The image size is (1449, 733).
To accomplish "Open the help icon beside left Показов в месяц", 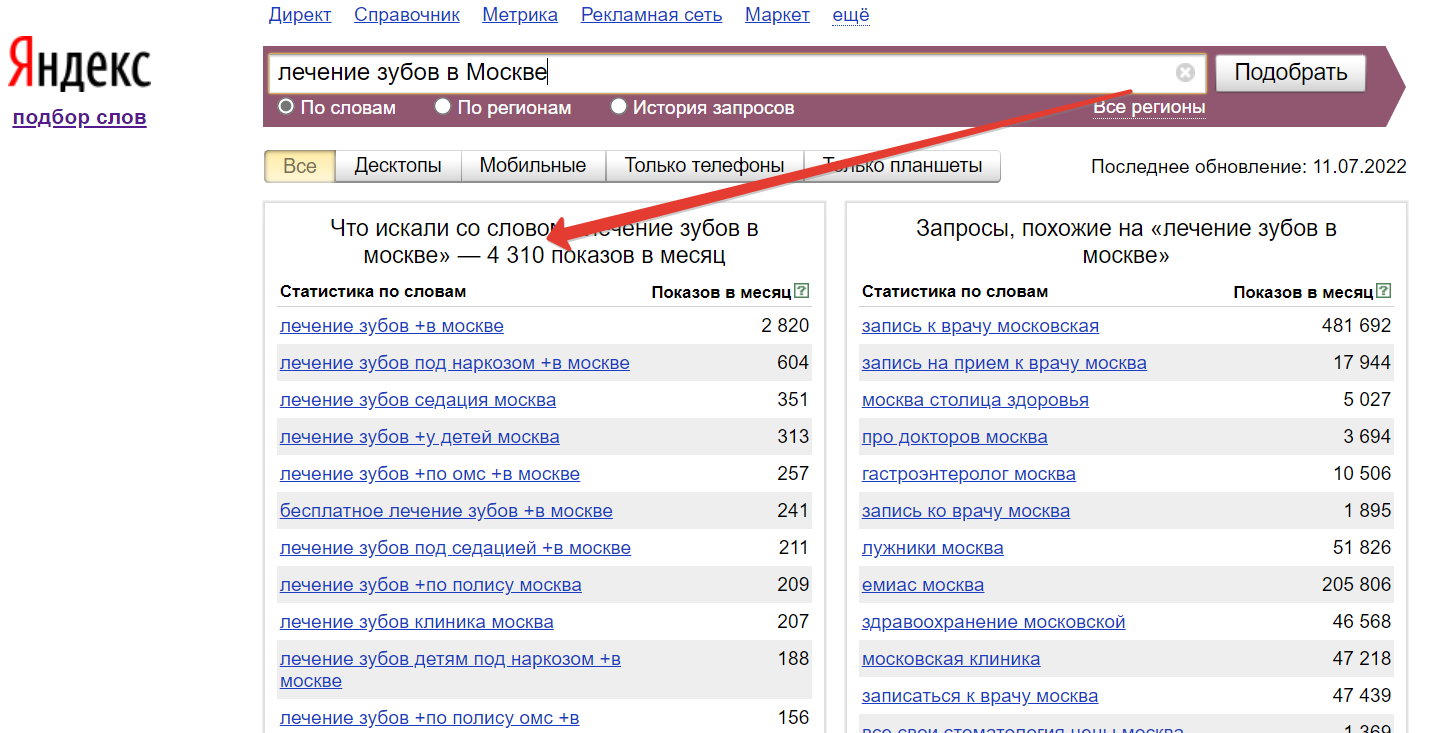I will click(x=801, y=291).
